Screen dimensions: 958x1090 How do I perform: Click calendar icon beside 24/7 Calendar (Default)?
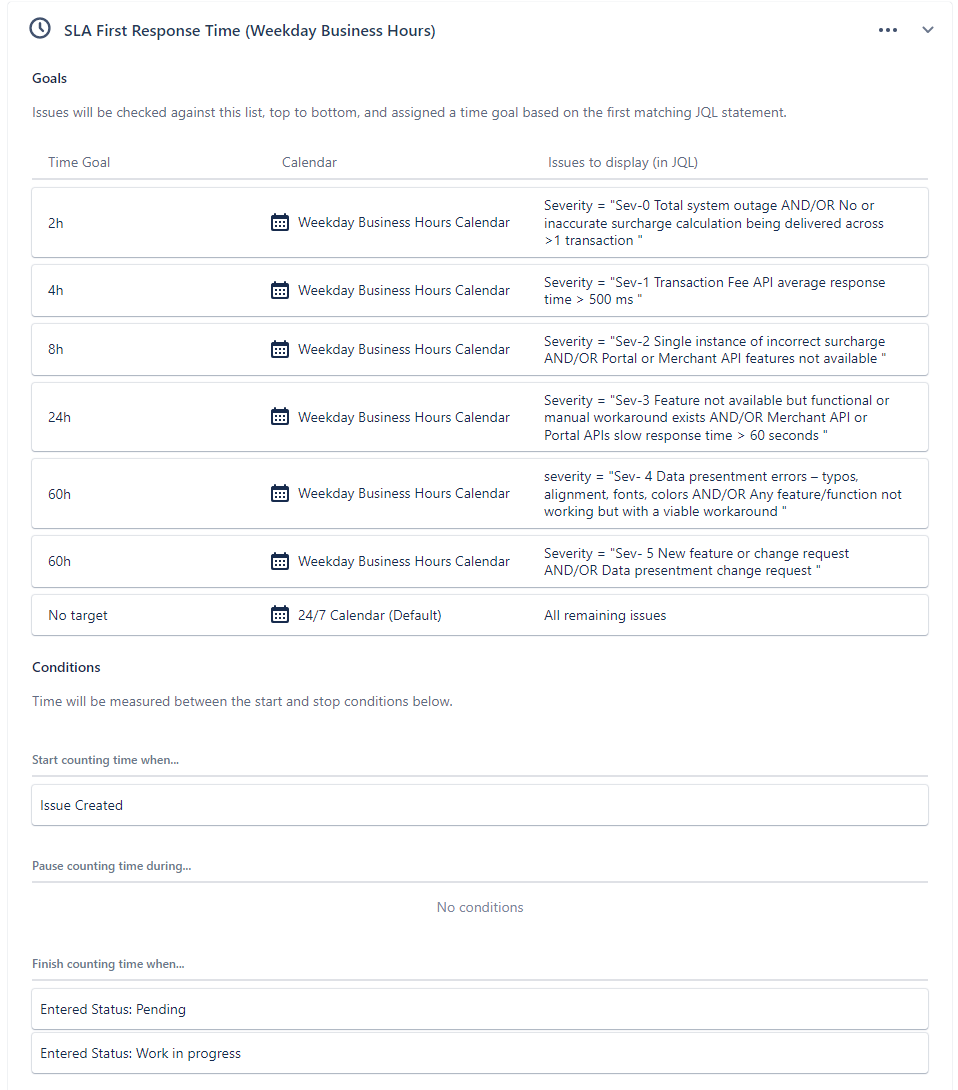pos(279,615)
